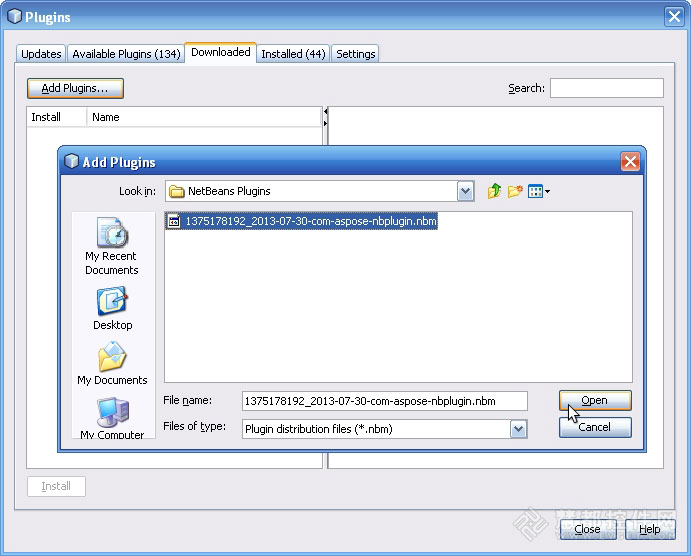This screenshot has height=556, width=691.
Task: Cancel the Add Plugins dialog
Action: [x=595, y=427]
